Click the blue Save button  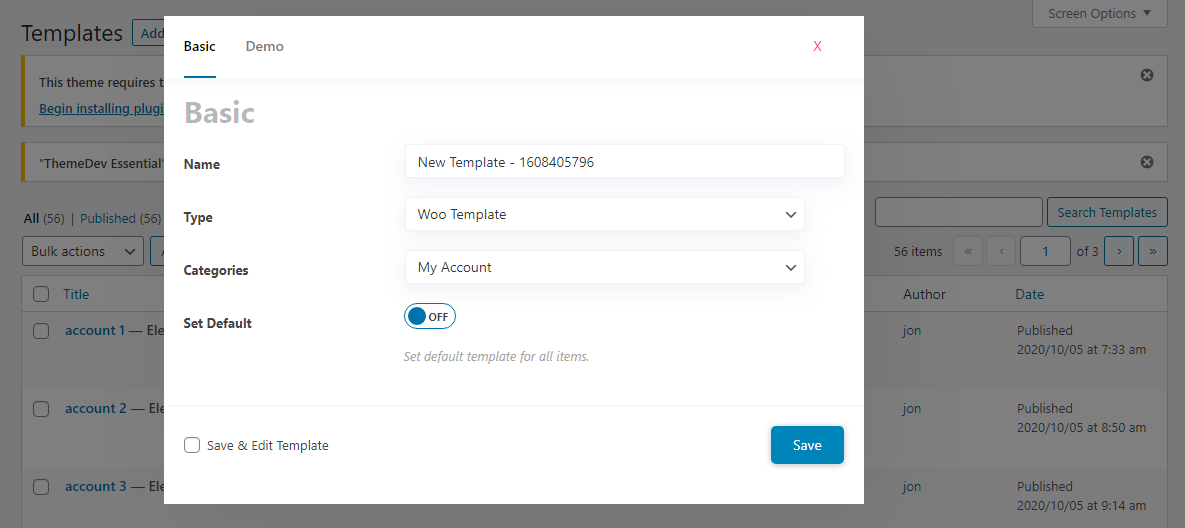tap(807, 445)
